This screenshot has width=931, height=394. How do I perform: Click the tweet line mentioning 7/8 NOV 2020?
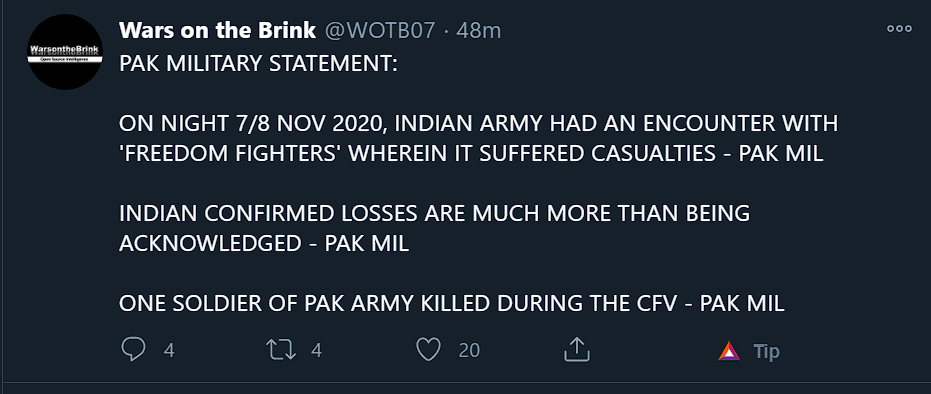point(479,123)
